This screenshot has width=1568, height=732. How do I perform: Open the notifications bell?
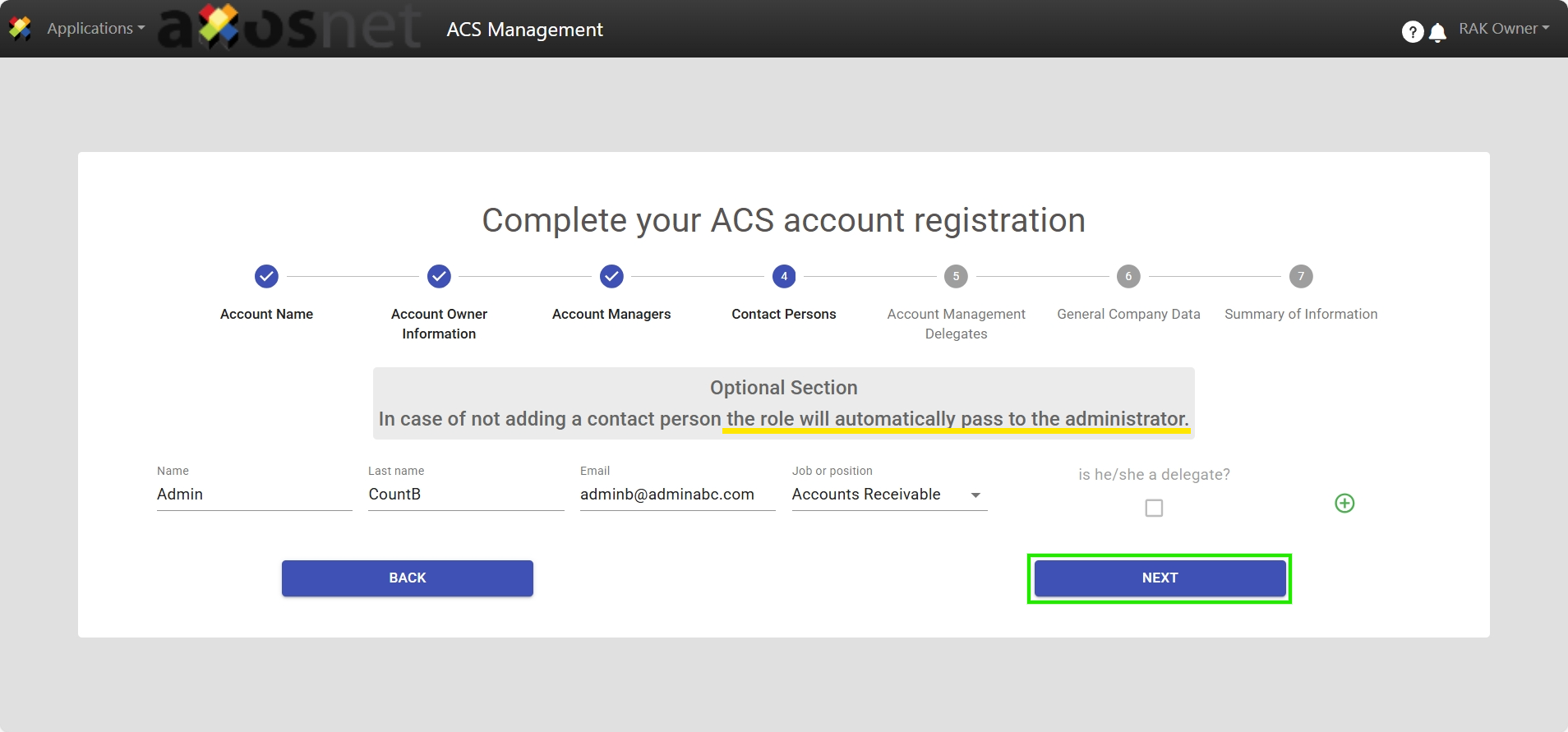pyautogui.click(x=1437, y=32)
